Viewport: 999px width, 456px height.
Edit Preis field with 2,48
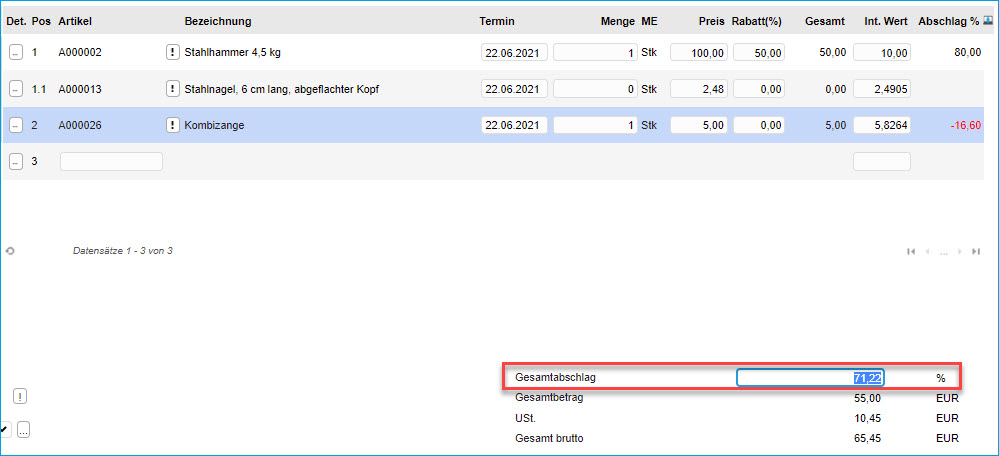[x=699, y=90]
